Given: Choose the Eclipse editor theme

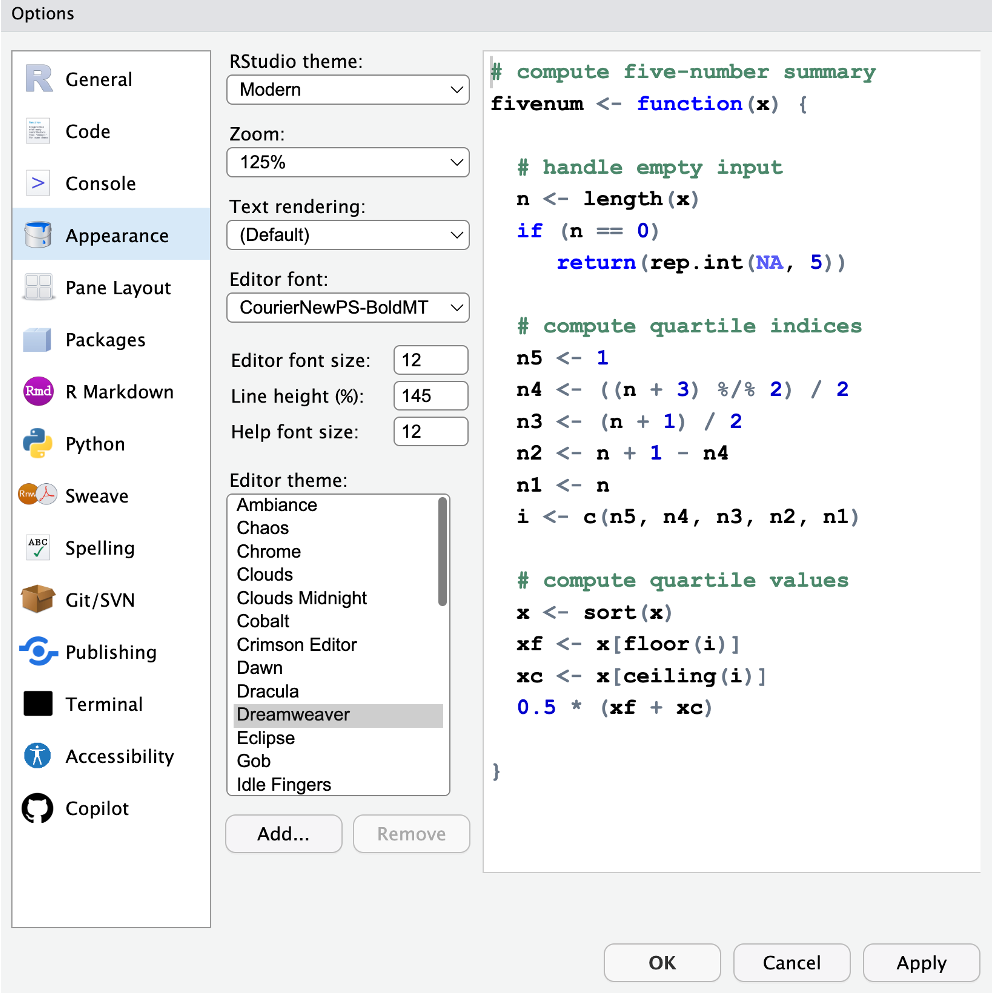Looking at the screenshot, I should pos(336,738).
